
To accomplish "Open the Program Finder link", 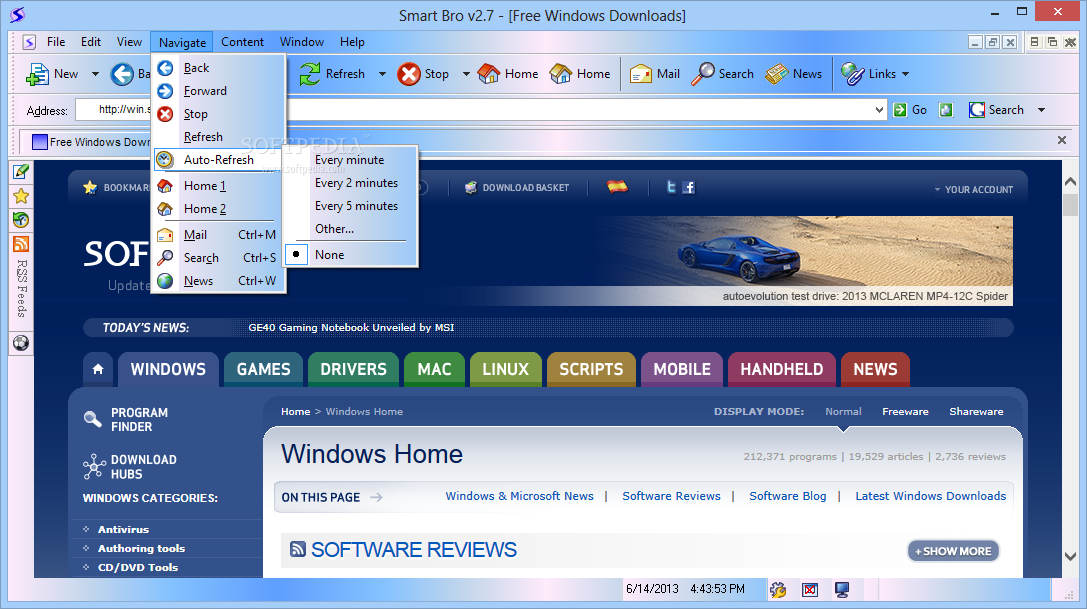I will pyautogui.click(x=126, y=420).
